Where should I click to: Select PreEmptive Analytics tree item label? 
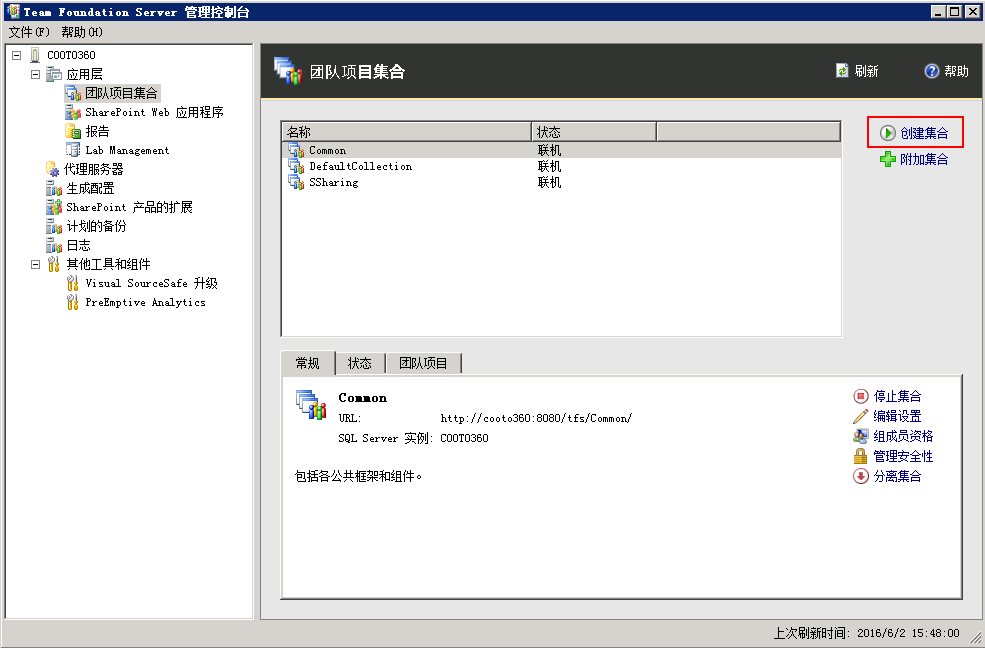[x=145, y=302]
